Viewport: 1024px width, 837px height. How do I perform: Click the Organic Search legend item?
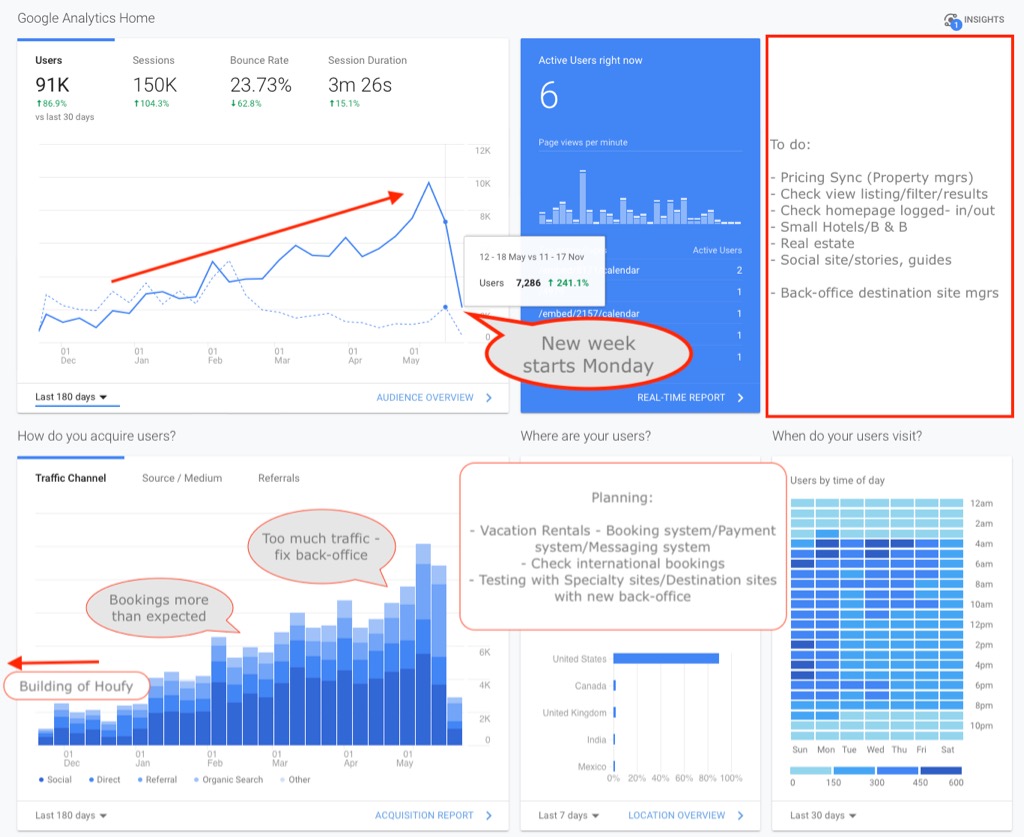point(234,779)
